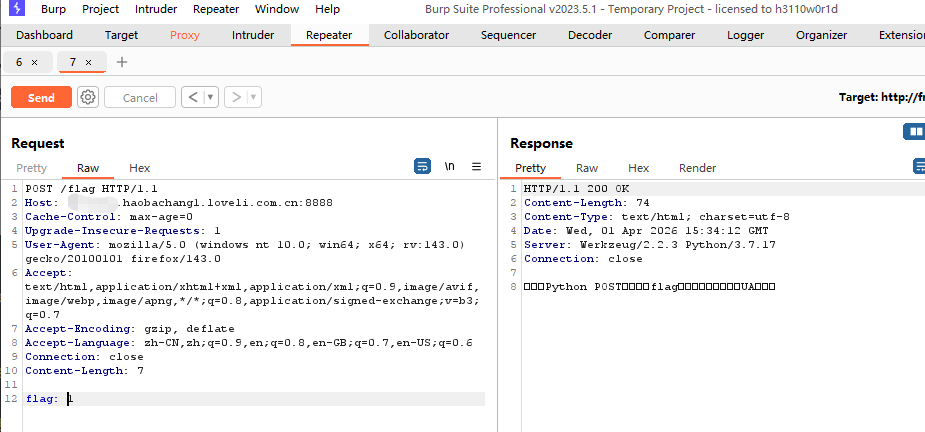Switch to the Target tab
Screen dimensions: 925x432
[x=122, y=35]
